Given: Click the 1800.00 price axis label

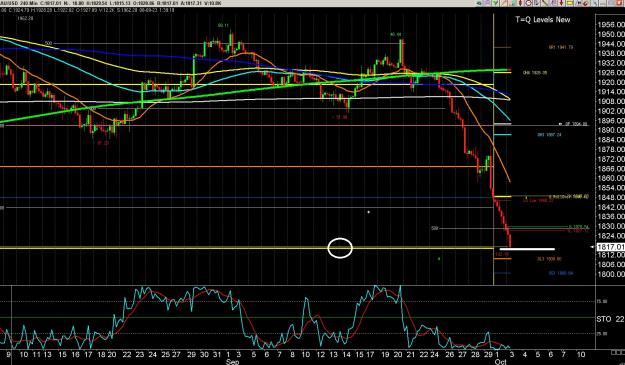Looking at the screenshot, I should click(611, 274).
